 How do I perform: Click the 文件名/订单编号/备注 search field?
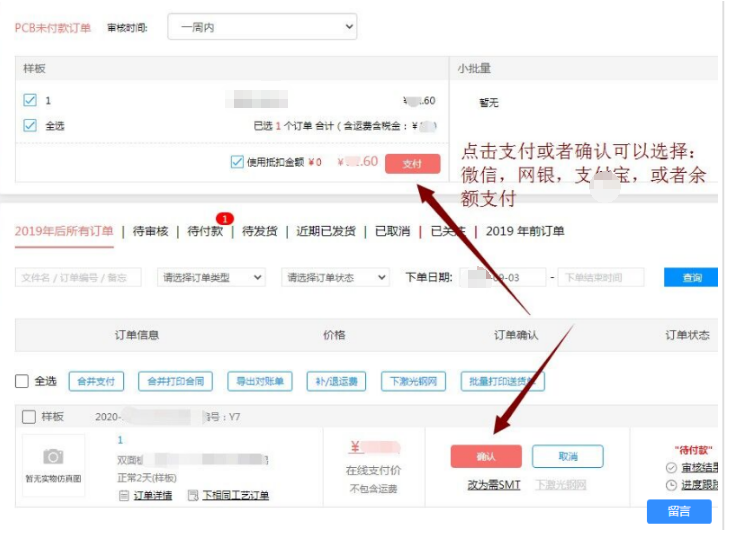click(x=78, y=278)
